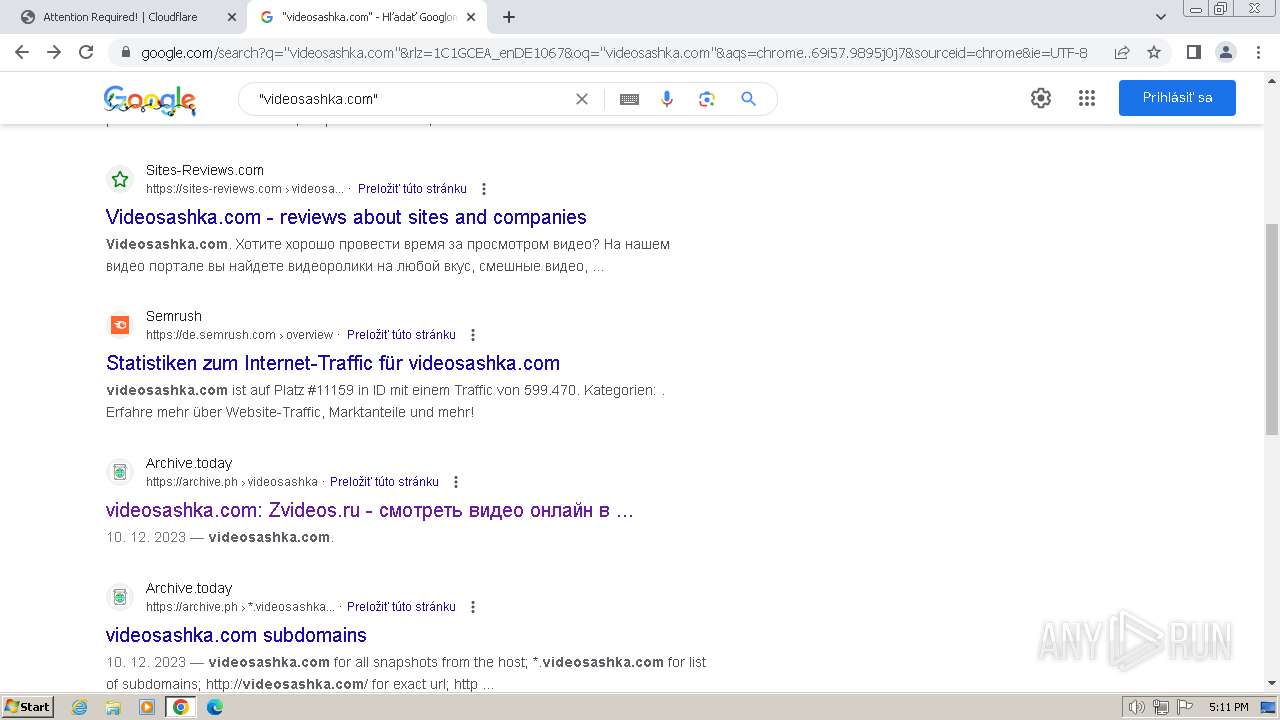Open Statistiken zum Internet-Traffic Semrush result
The width and height of the screenshot is (1280, 720).
coord(333,363)
